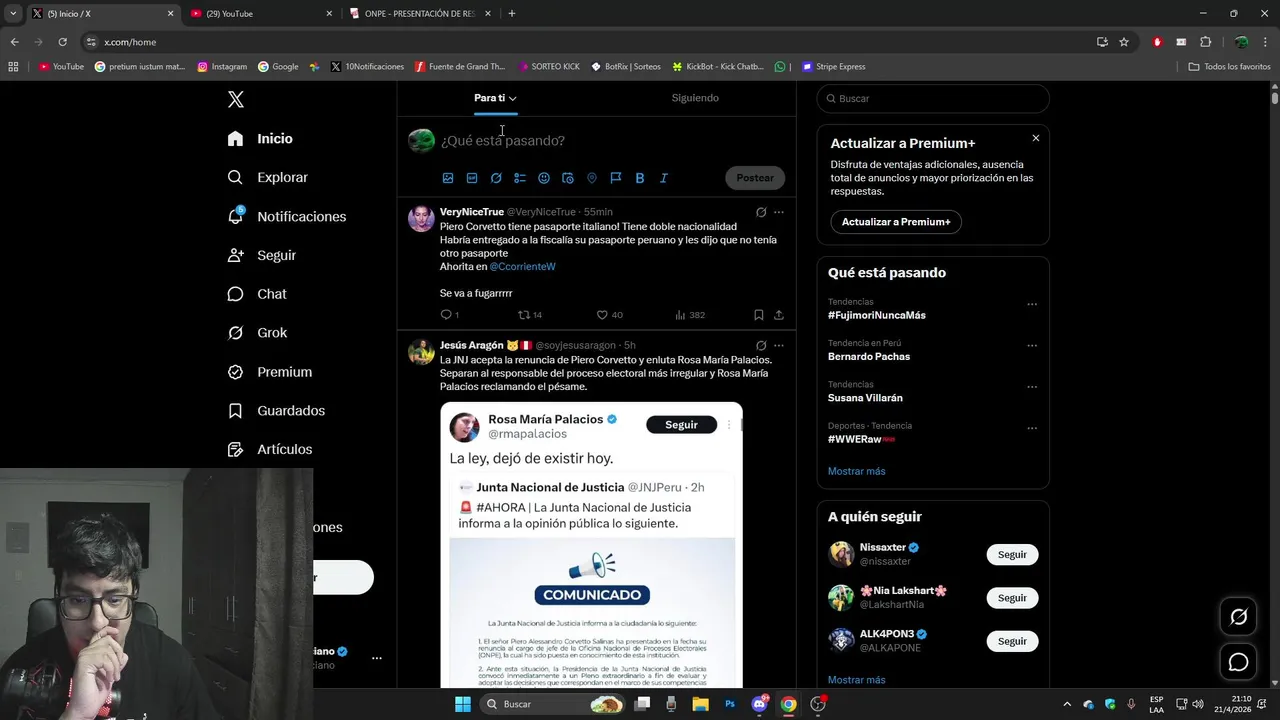Bookmark VeryNiceTrue's post
The height and width of the screenshot is (720, 1280).
pos(759,315)
